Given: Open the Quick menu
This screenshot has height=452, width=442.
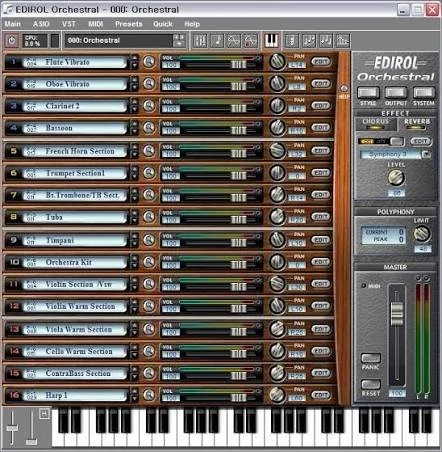Looking at the screenshot, I should (163, 24).
